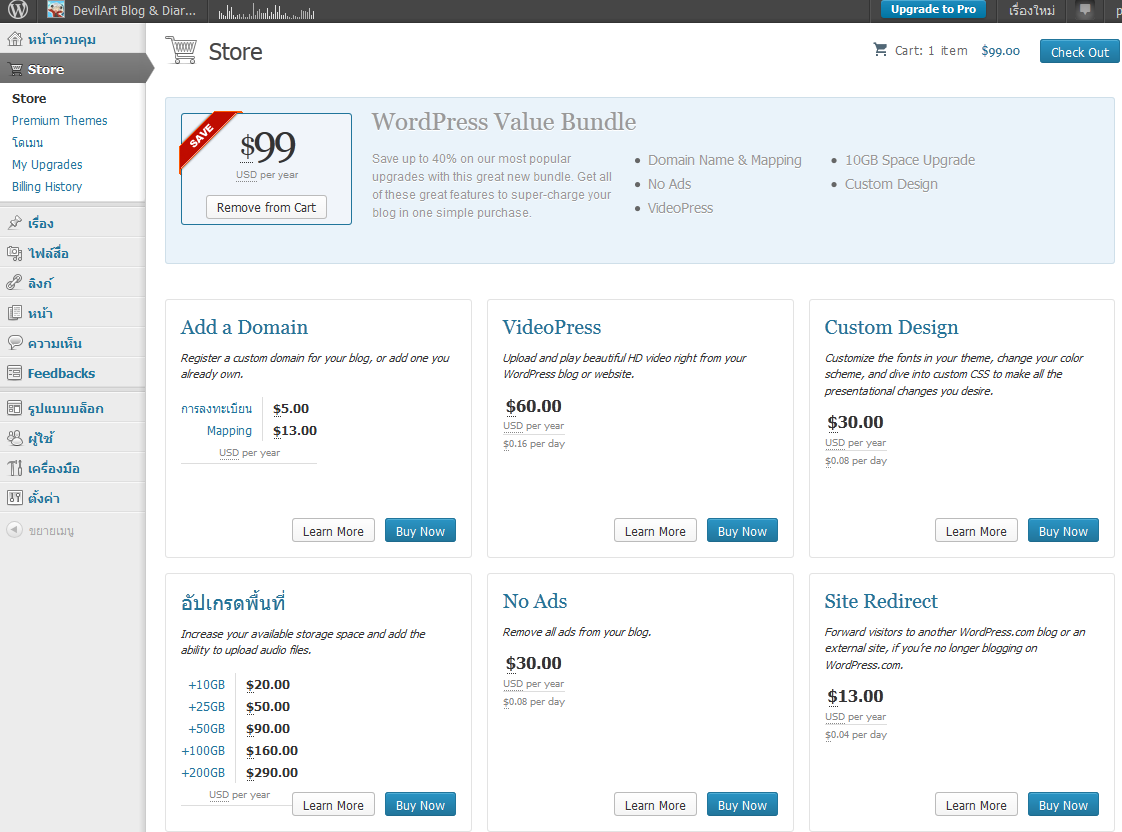Image resolution: width=1122 pixels, height=832 pixels.
Task: Click the +50GB storage option
Action: click(x=206, y=728)
